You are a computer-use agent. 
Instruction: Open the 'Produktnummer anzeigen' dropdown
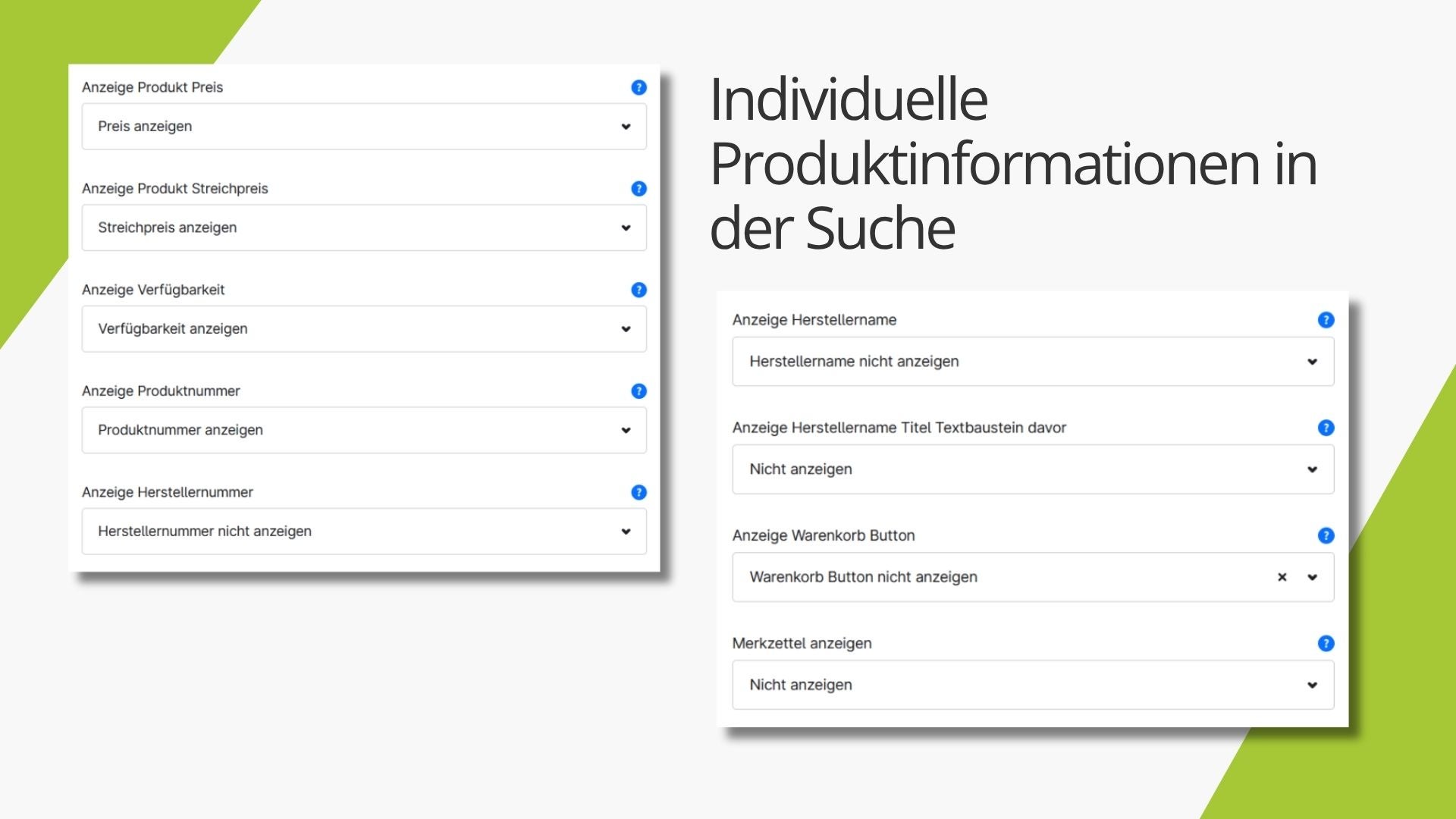click(x=364, y=430)
